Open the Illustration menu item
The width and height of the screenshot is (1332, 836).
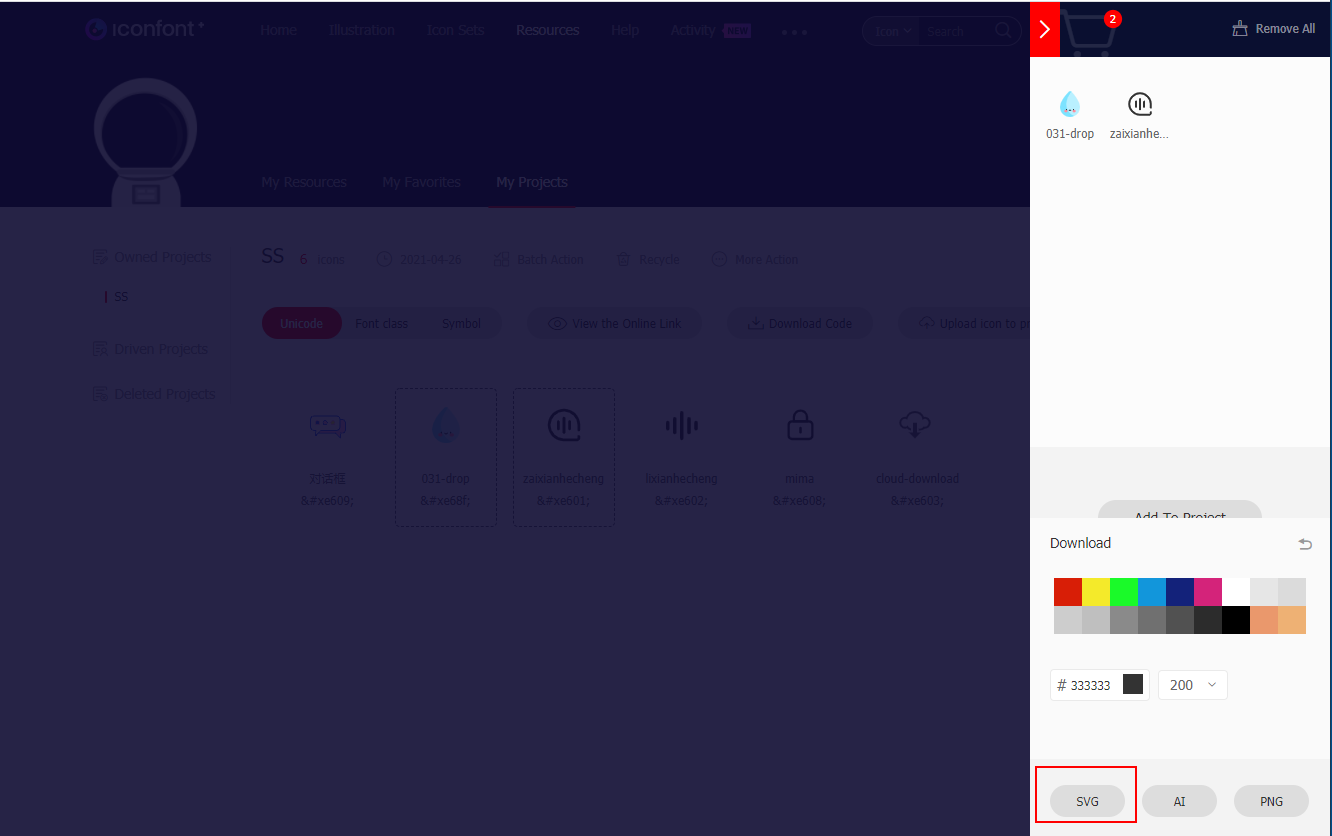pyautogui.click(x=361, y=30)
